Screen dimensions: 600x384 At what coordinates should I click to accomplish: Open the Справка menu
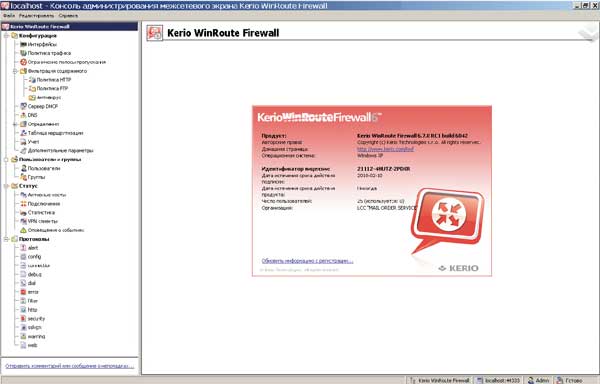coord(68,16)
